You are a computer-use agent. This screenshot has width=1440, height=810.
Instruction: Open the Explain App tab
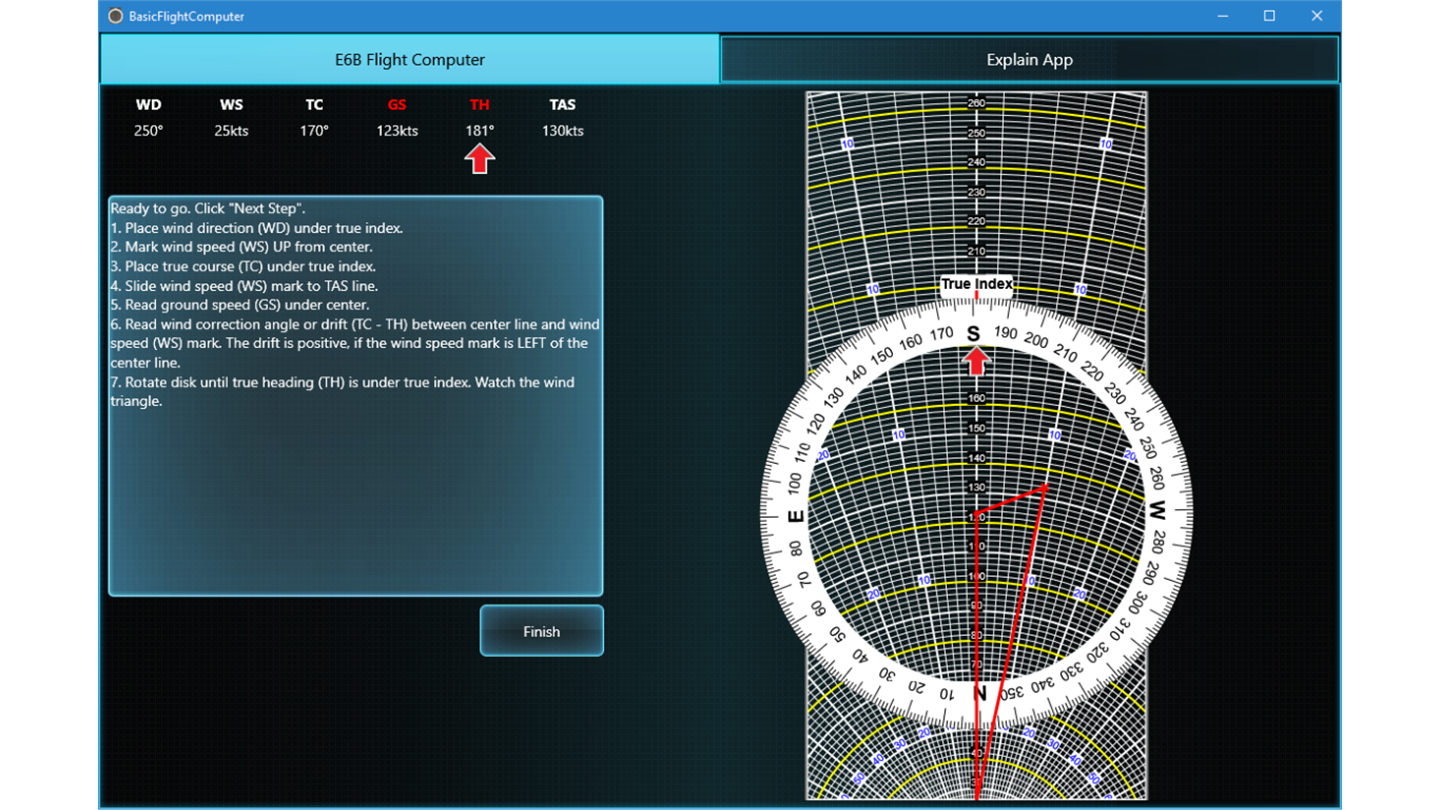click(x=1029, y=60)
